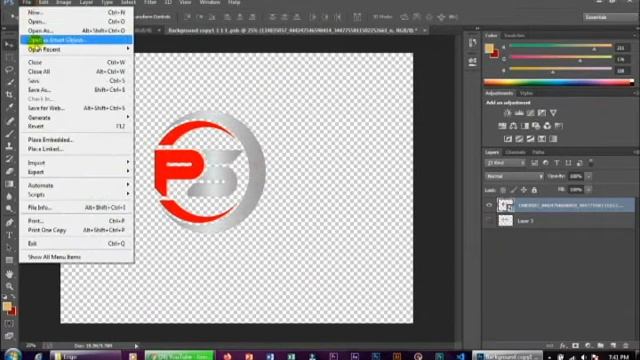Add an Exposure adjustment
Screen dimensions: 640x360
[x=542, y=113]
